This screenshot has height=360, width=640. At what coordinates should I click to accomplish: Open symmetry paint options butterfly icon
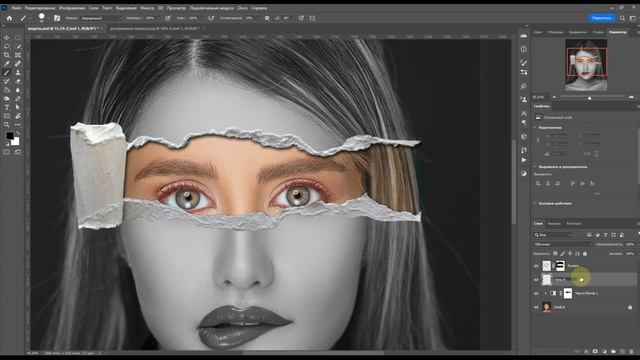click(x=312, y=18)
